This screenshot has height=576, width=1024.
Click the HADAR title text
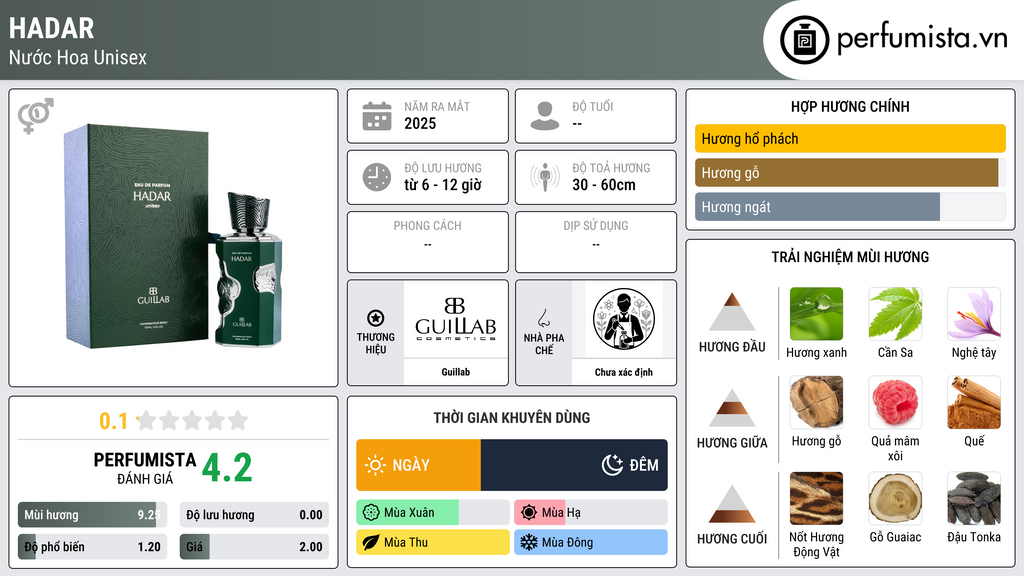click(52, 28)
